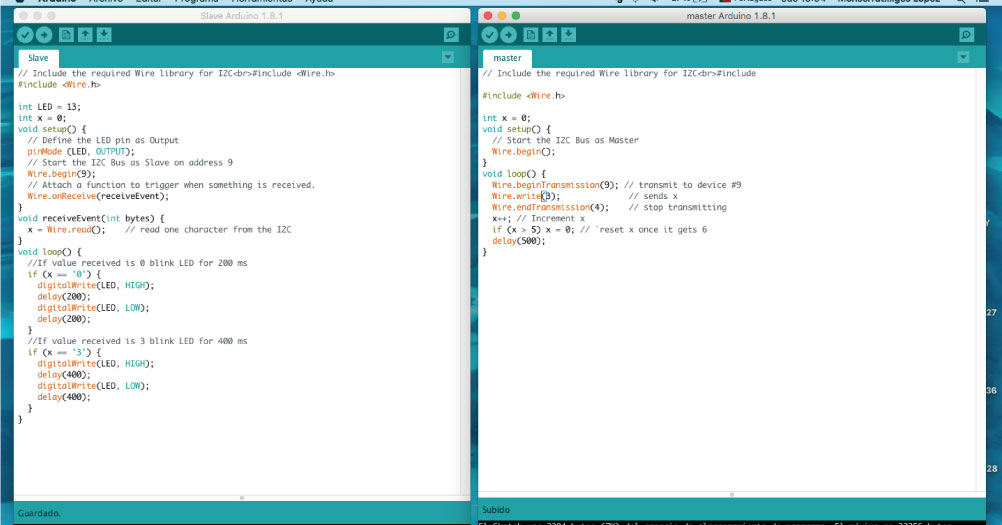Click 'int x = 0;' in master window
This screenshot has width=1002, height=525.
[x=506, y=118]
